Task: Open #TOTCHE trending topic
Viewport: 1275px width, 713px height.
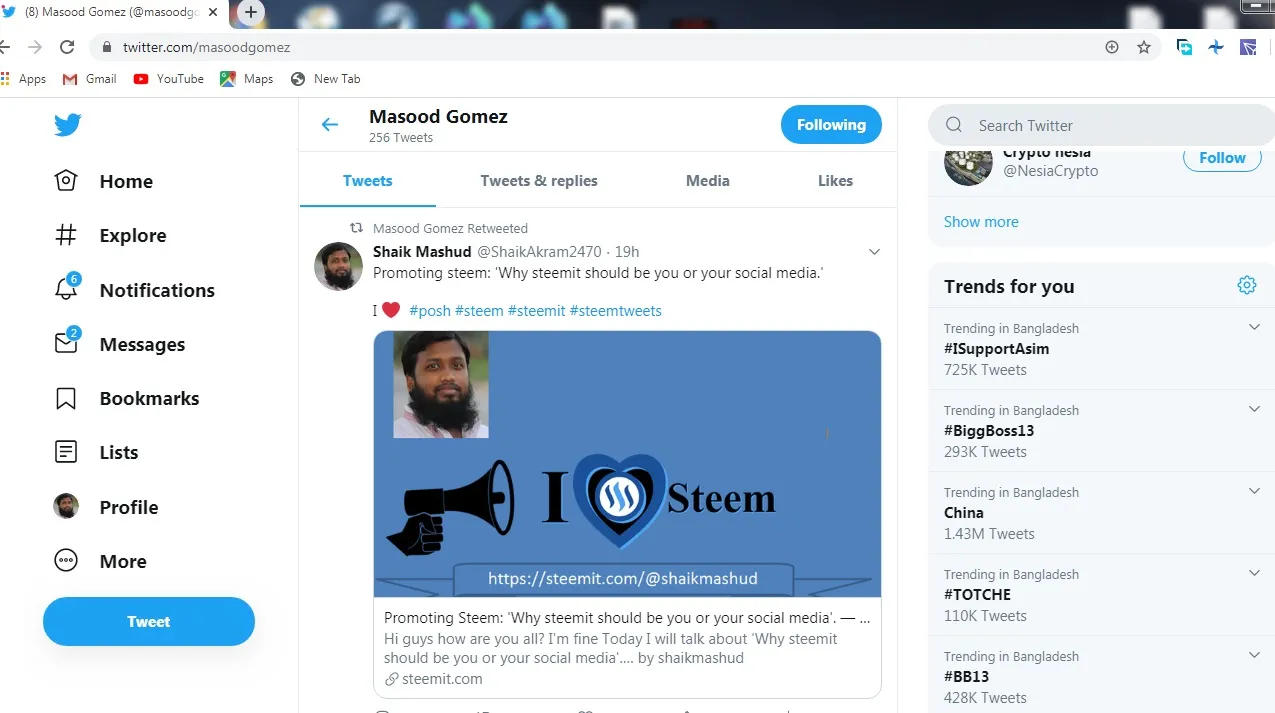Action: [x=977, y=595]
